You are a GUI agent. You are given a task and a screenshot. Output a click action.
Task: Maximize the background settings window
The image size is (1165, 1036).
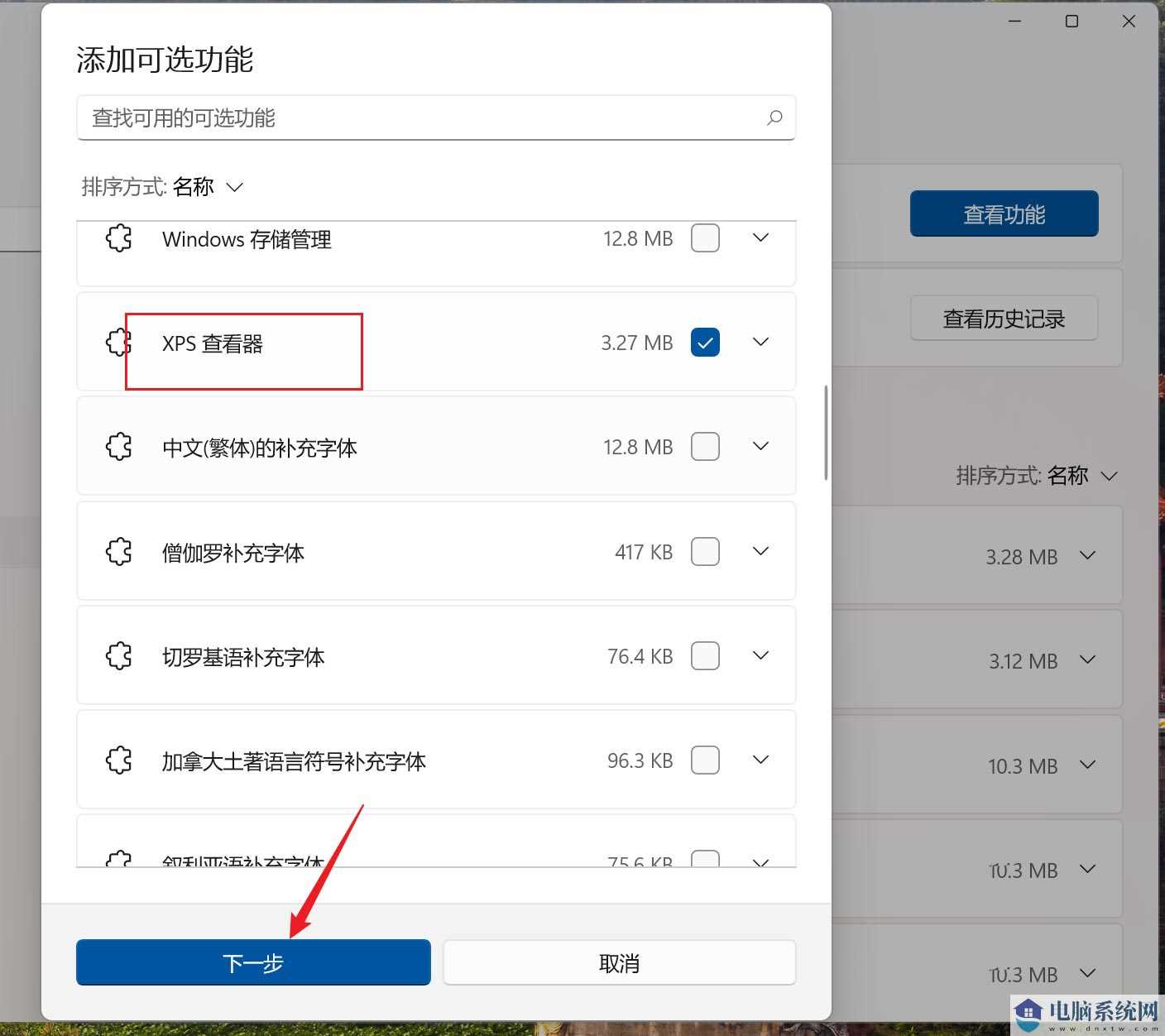point(1072,22)
